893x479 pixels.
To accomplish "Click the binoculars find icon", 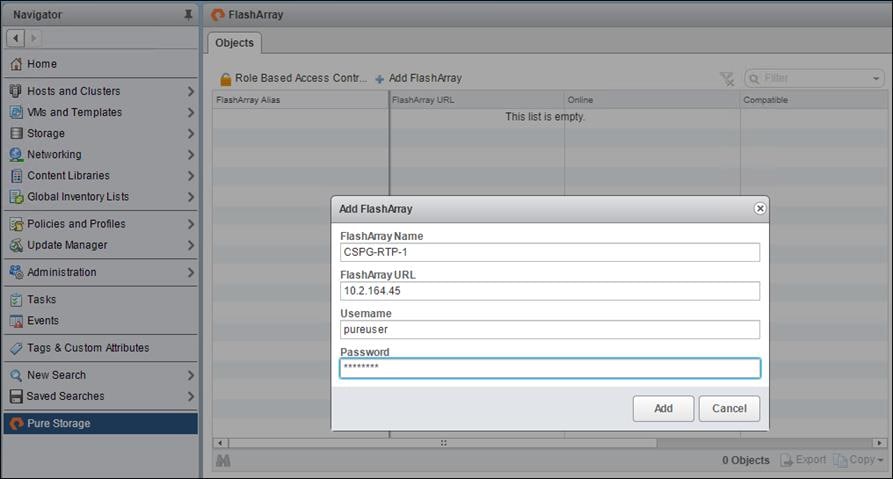I will click(x=223, y=460).
